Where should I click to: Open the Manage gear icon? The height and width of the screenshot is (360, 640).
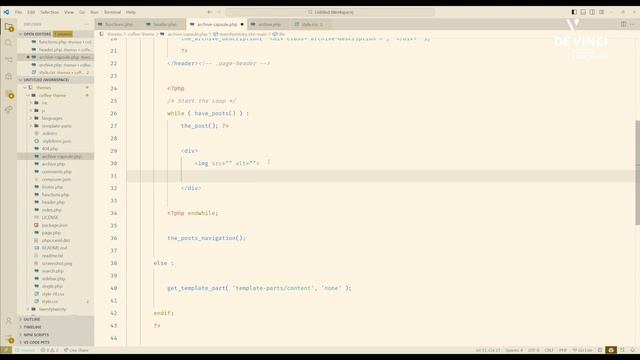(9, 339)
